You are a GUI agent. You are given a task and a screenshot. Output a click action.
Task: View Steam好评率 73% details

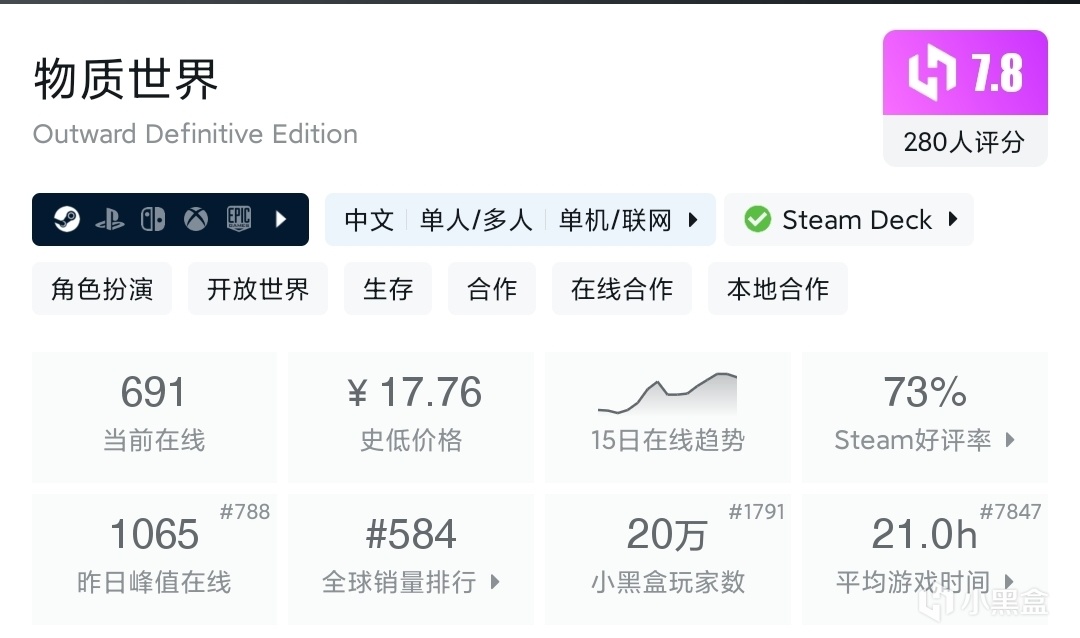pos(925,416)
